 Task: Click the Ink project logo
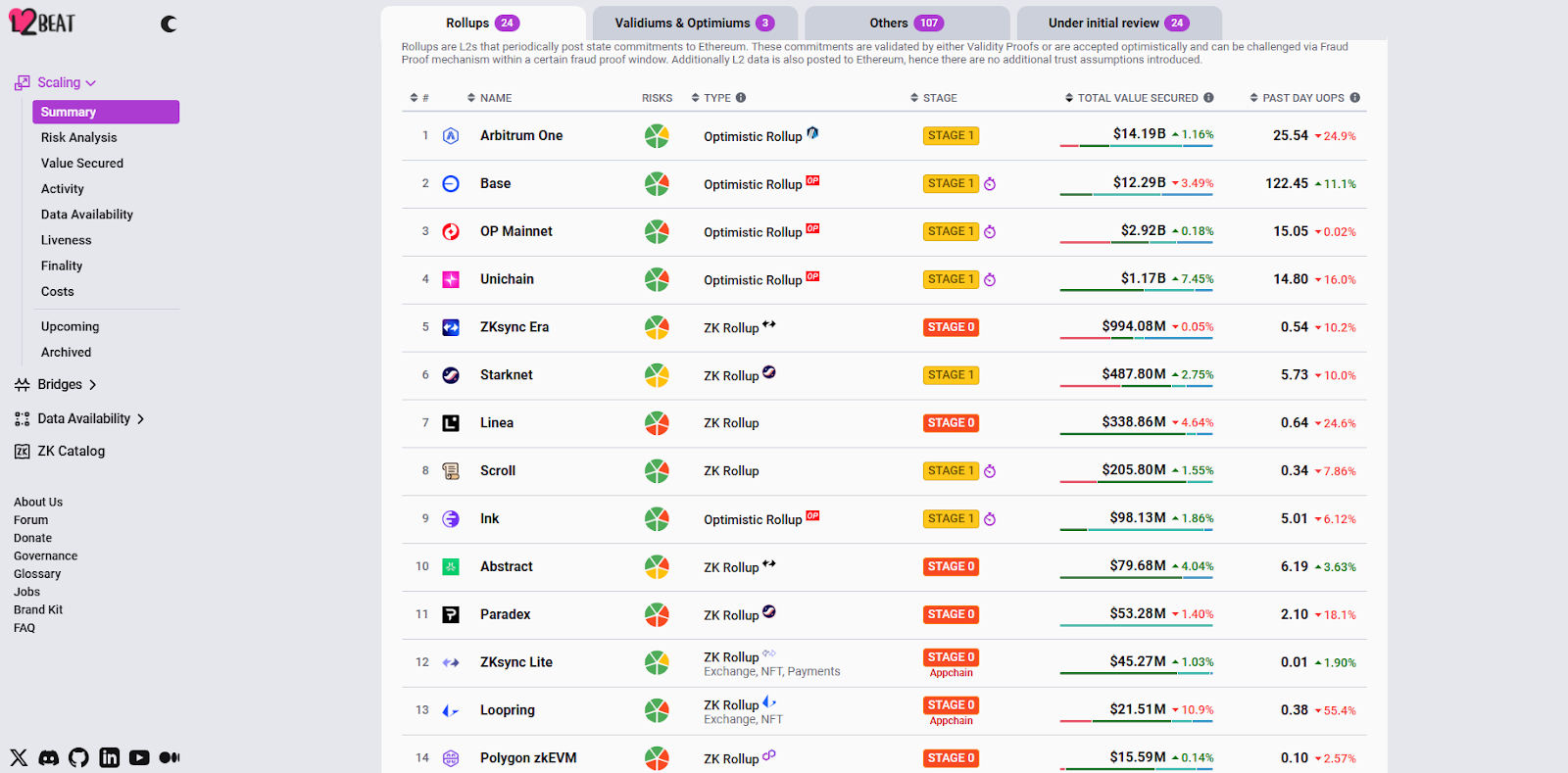451,519
